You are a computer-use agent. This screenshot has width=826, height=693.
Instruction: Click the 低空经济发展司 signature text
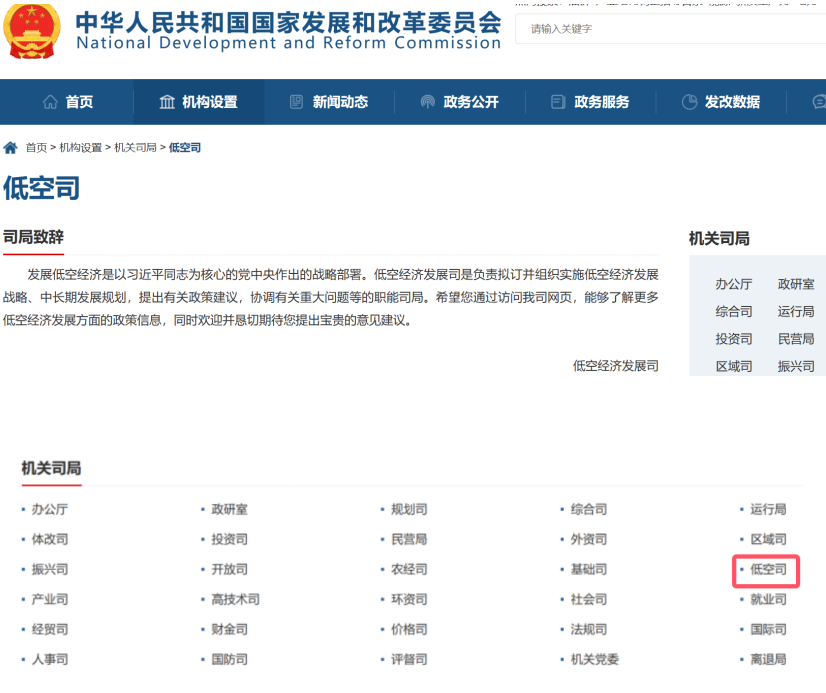pos(616,366)
